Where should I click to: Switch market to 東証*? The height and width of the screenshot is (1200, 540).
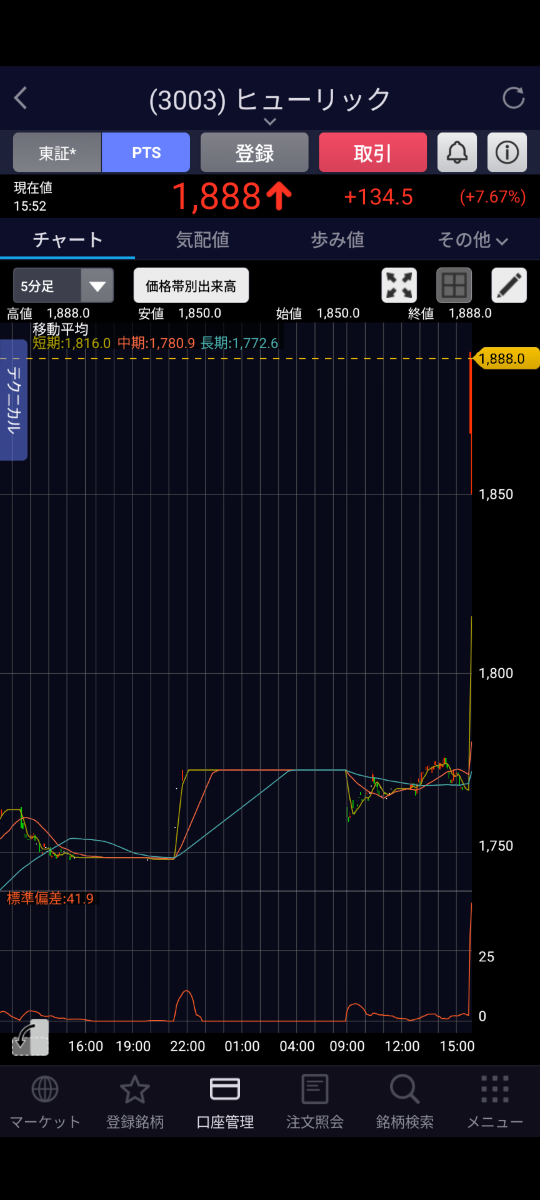pos(57,153)
